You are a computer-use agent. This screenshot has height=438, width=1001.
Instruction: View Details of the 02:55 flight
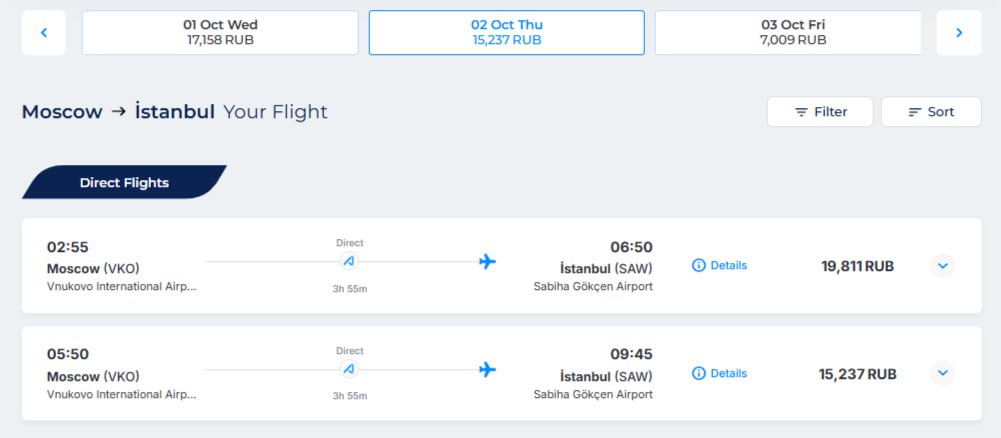tap(728, 266)
